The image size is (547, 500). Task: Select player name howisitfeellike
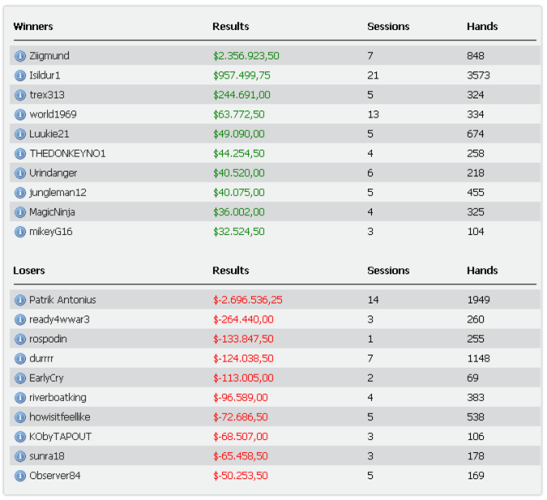coord(60,417)
